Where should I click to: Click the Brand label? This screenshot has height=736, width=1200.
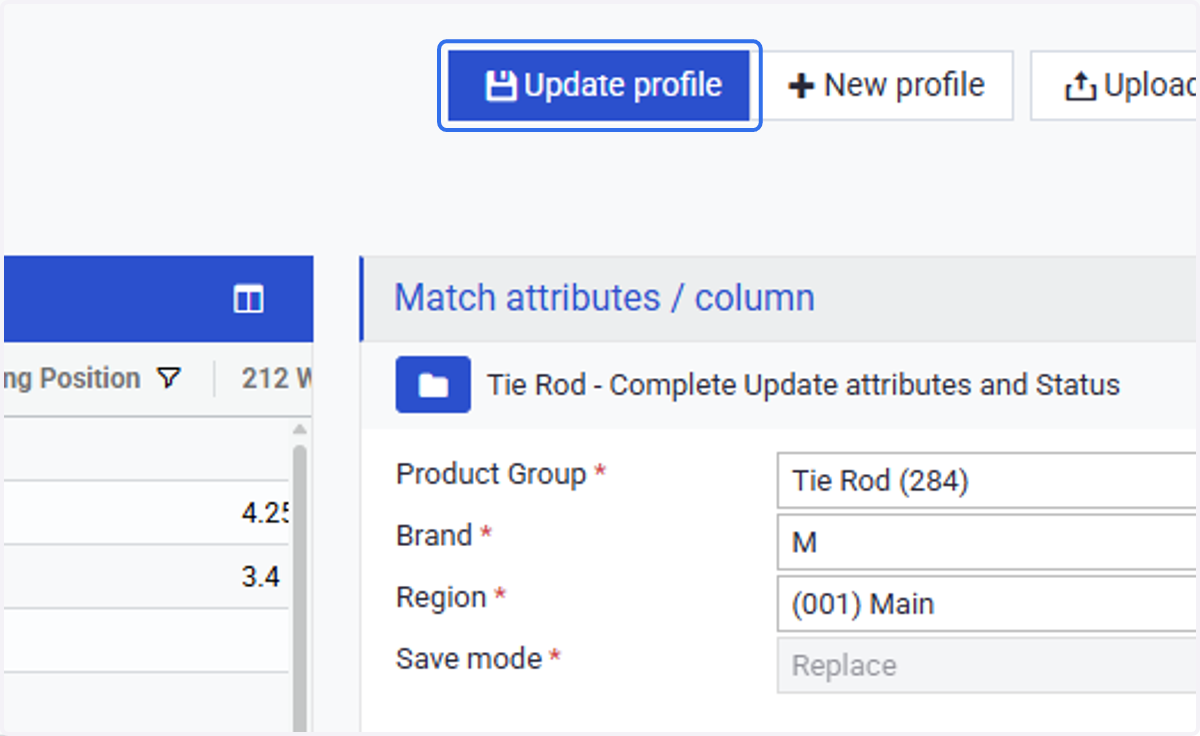click(x=434, y=535)
